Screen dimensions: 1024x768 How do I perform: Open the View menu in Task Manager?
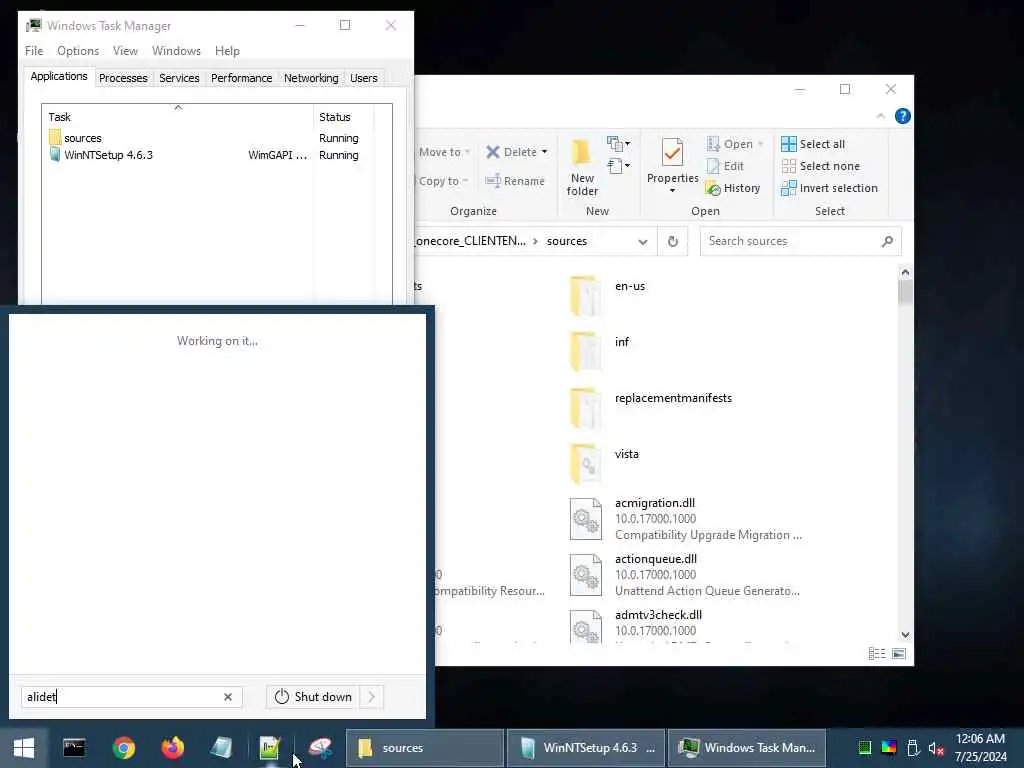point(125,51)
